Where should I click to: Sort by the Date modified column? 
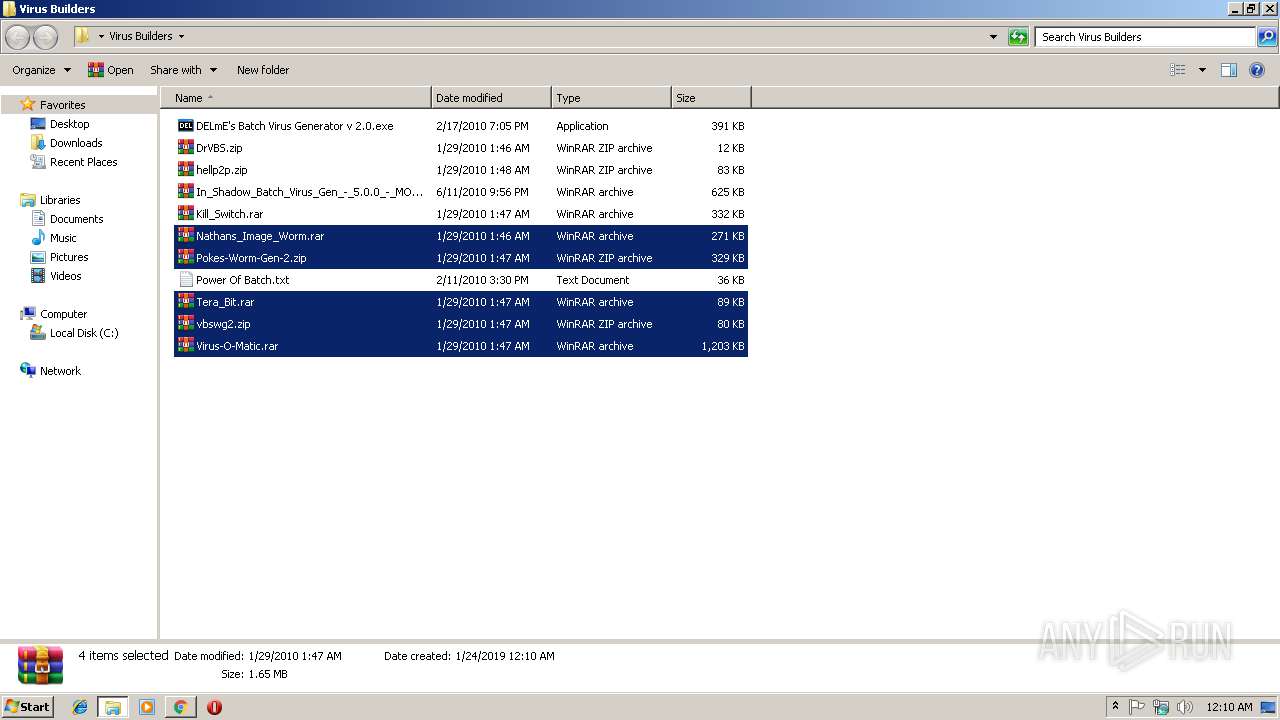coord(491,98)
